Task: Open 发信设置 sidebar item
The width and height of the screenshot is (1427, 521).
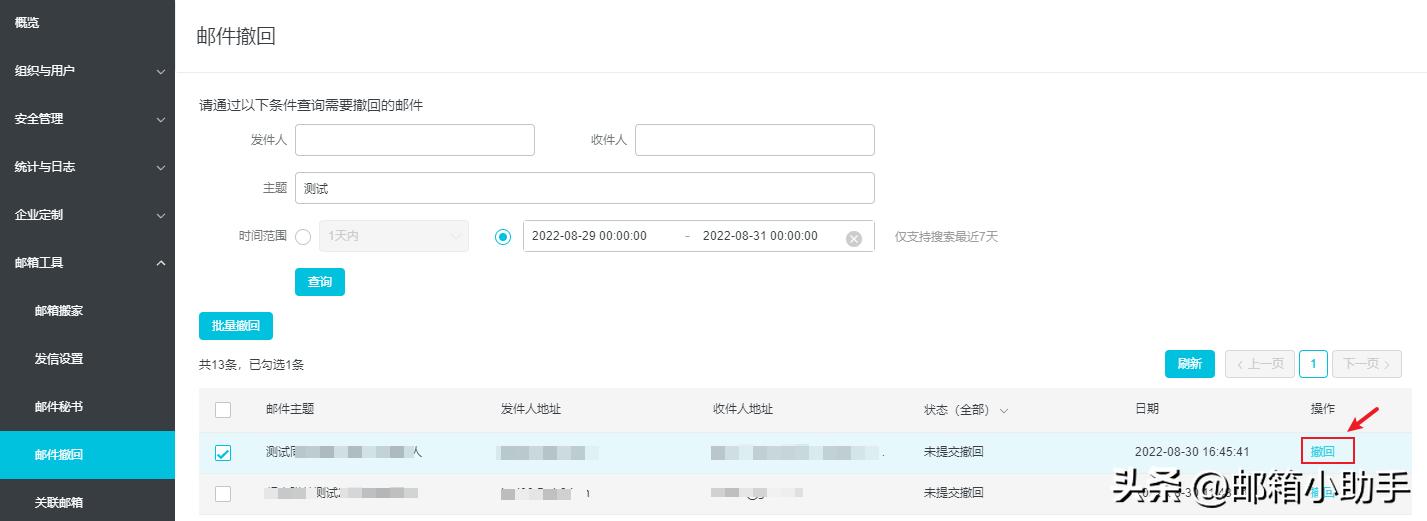Action: click(x=59, y=358)
